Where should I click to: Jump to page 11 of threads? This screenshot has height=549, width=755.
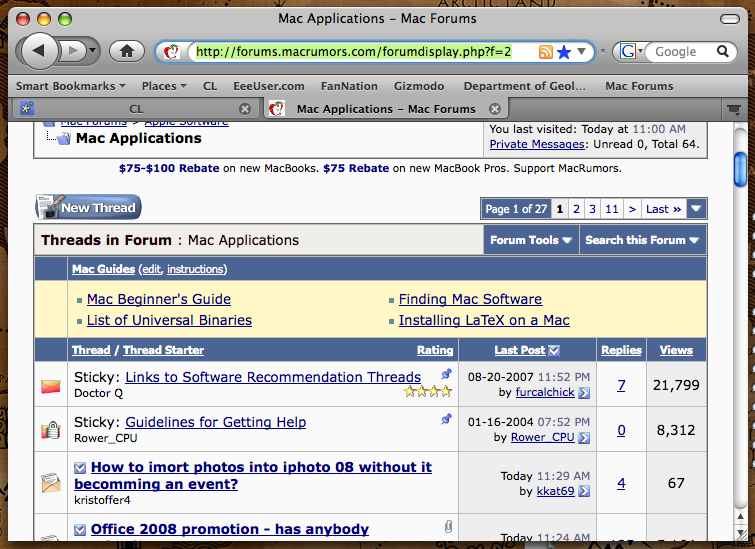pos(612,209)
